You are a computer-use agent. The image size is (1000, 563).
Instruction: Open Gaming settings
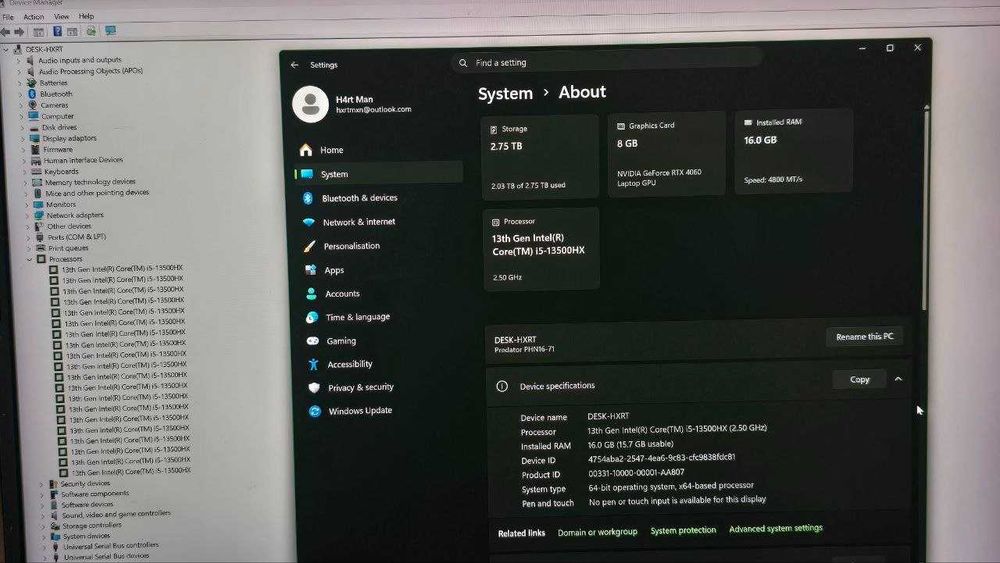coord(341,341)
